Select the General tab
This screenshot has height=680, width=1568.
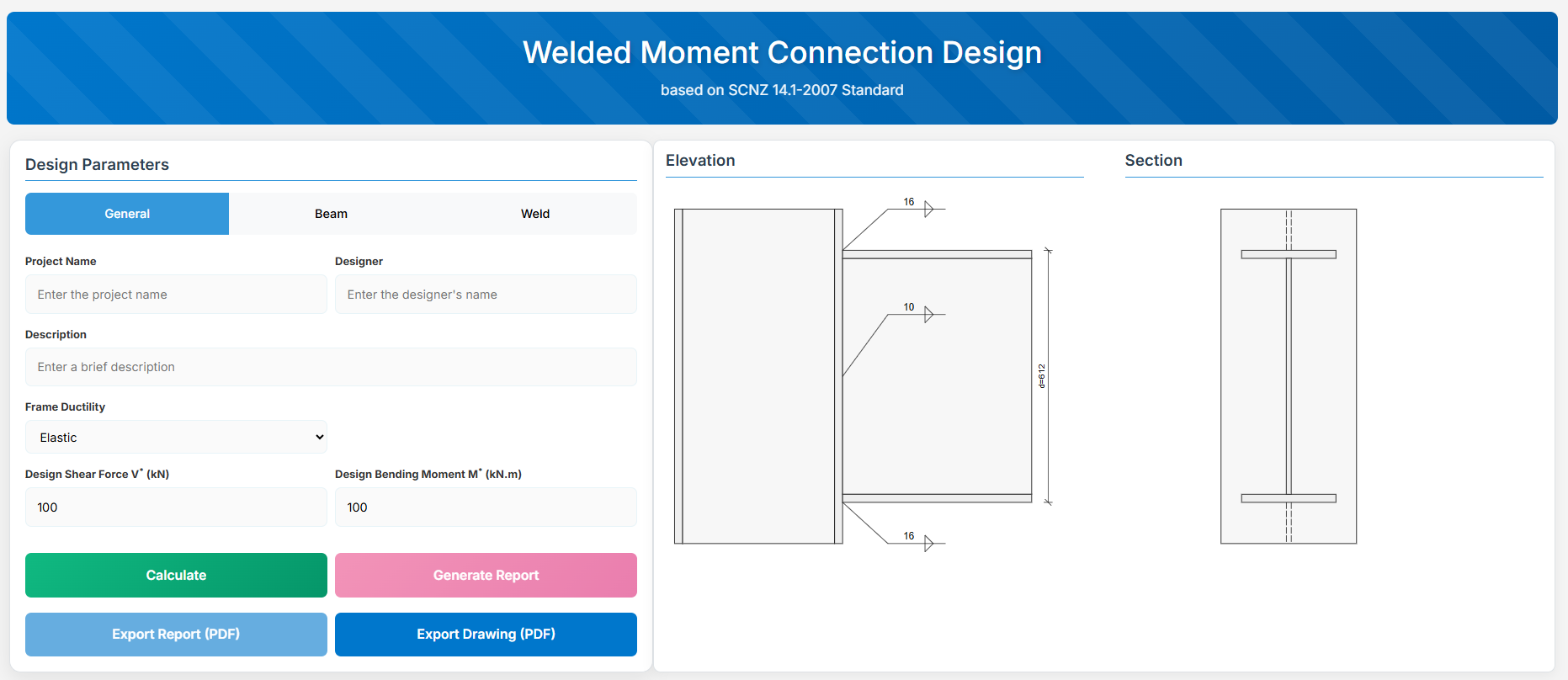(x=127, y=214)
